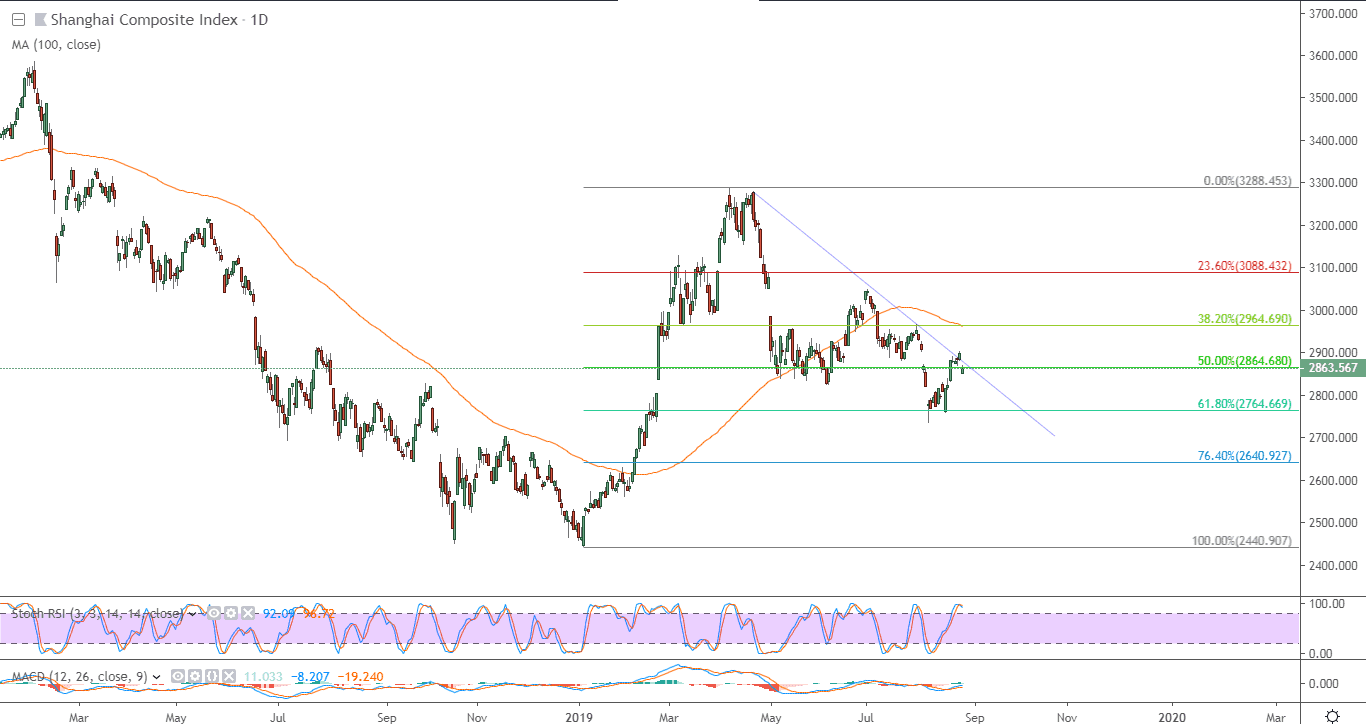1366x724 pixels.
Task: Remove the Stoch RSI indicator with its X icon
Action: (246, 613)
